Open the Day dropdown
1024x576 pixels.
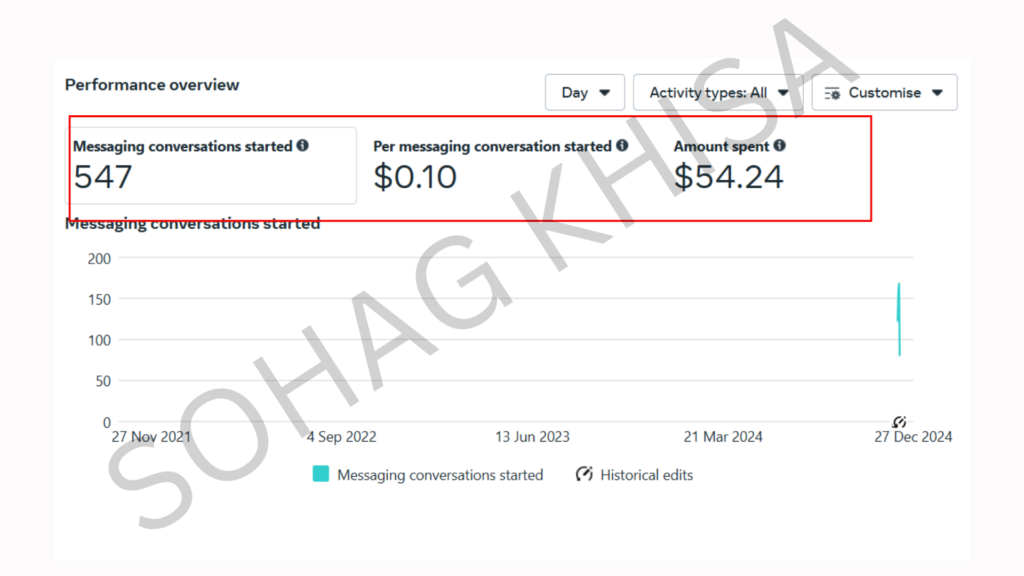(585, 92)
